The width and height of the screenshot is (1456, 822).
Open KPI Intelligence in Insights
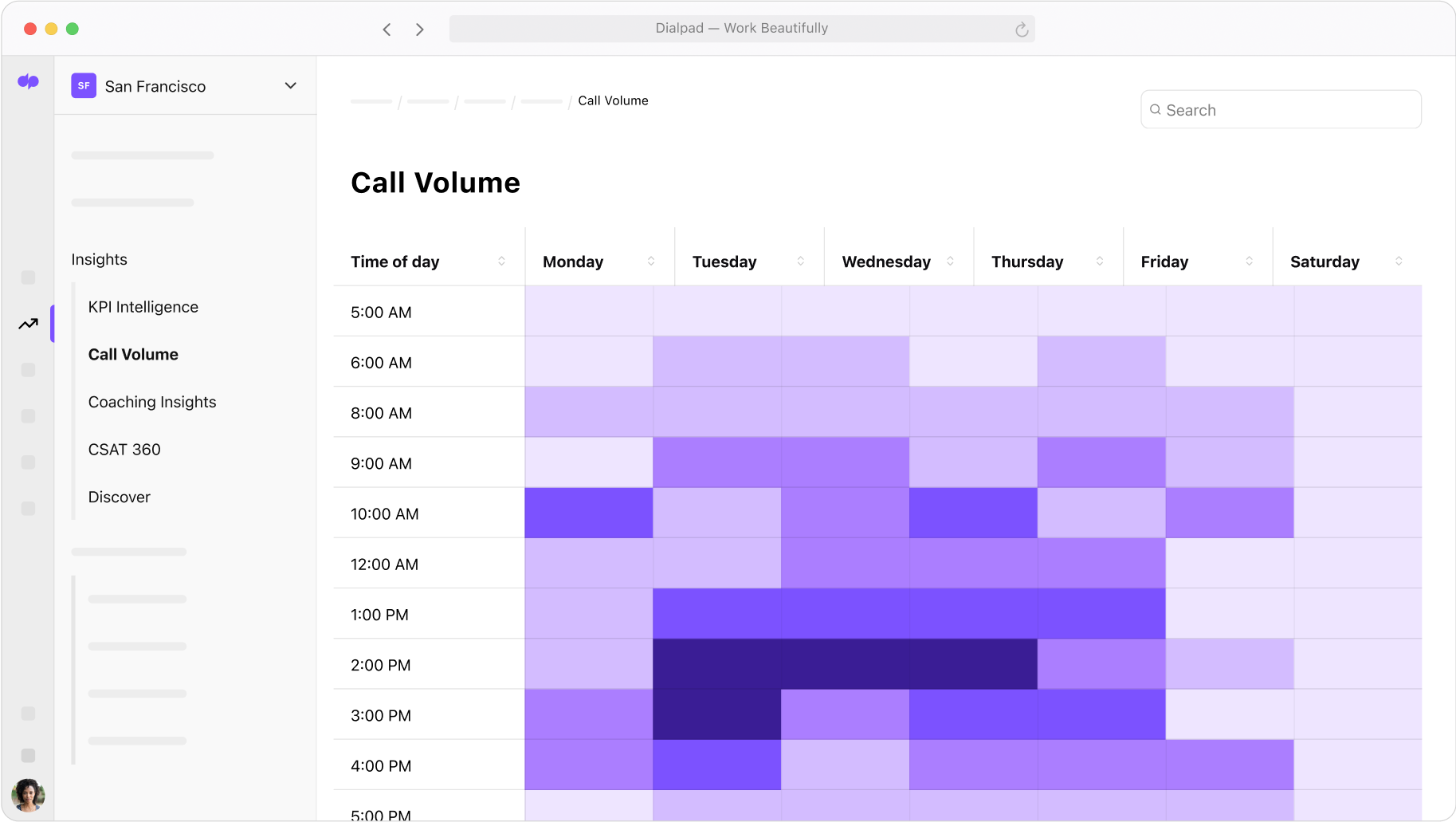point(143,307)
